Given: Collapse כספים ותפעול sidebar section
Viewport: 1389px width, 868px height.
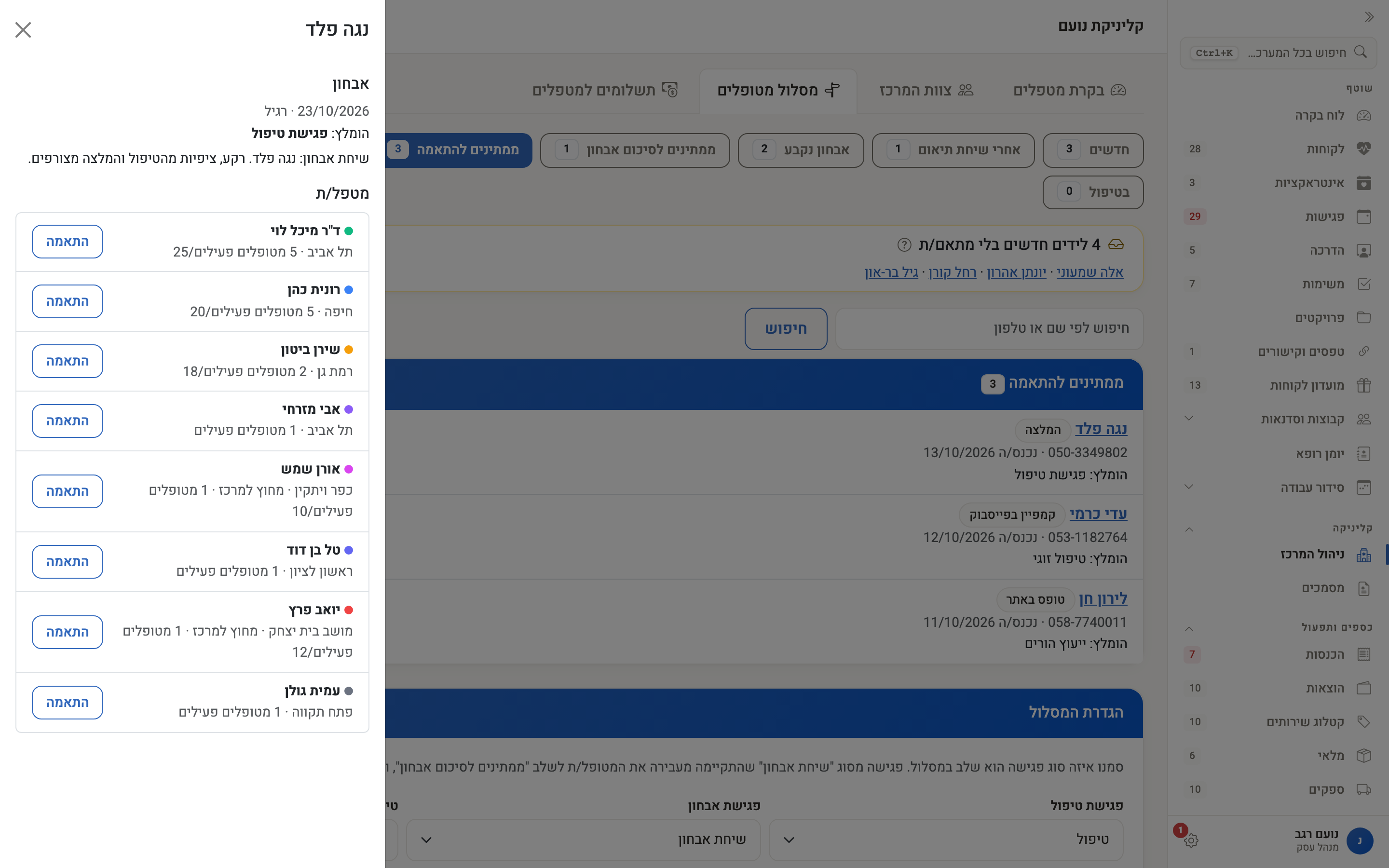Looking at the screenshot, I should [x=1189, y=629].
